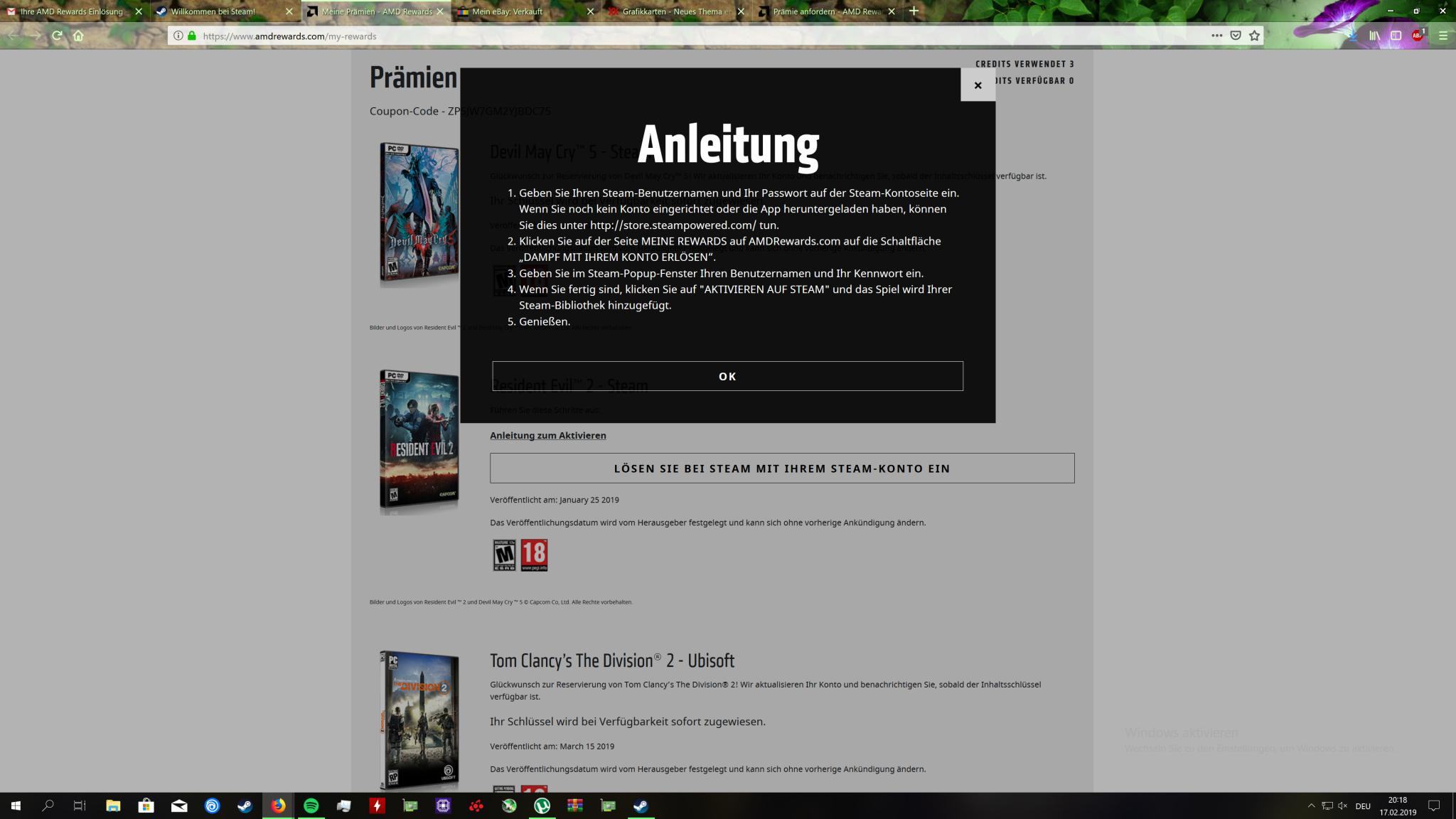Open the library bookmarks icon

(x=1374, y=36)
